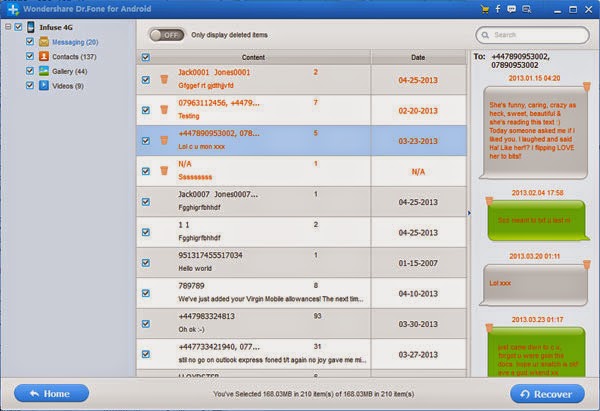Select the +447733421940 outlook express row
Viewport: 600px width, 411px height.
click(301, 354)
